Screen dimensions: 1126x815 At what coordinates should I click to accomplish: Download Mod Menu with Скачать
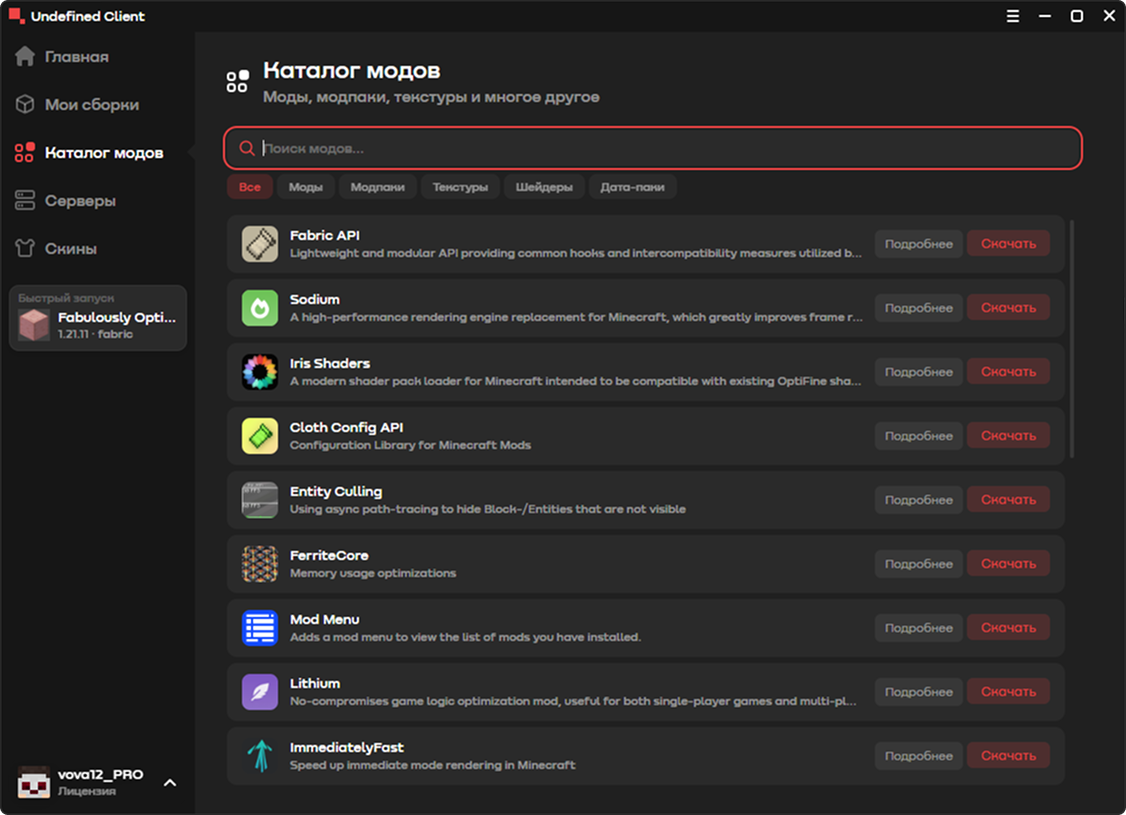pyautogui.click(x=1008, y=628)
